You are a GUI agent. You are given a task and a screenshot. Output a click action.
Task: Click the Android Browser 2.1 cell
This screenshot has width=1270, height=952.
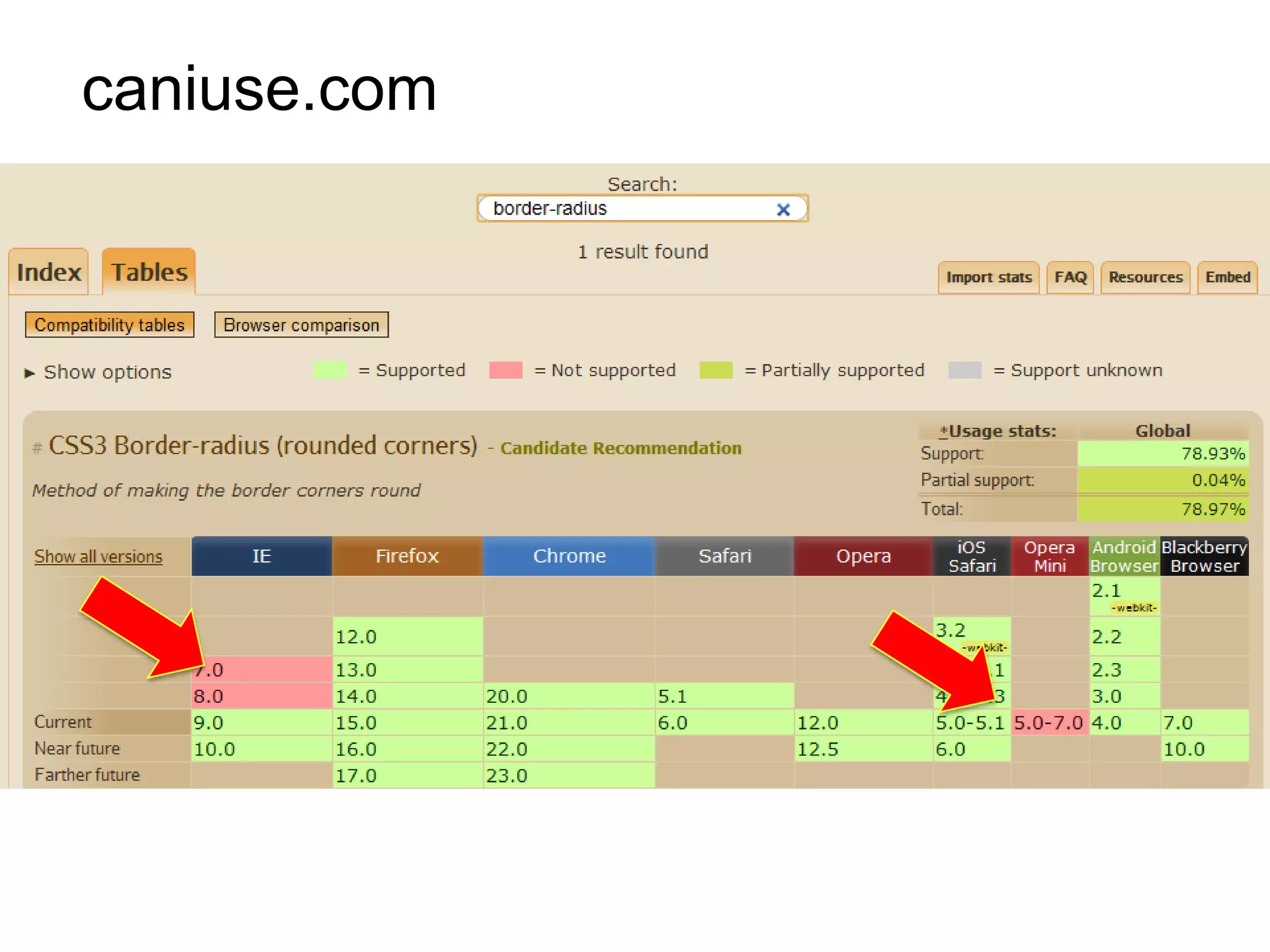[1125, 597]
